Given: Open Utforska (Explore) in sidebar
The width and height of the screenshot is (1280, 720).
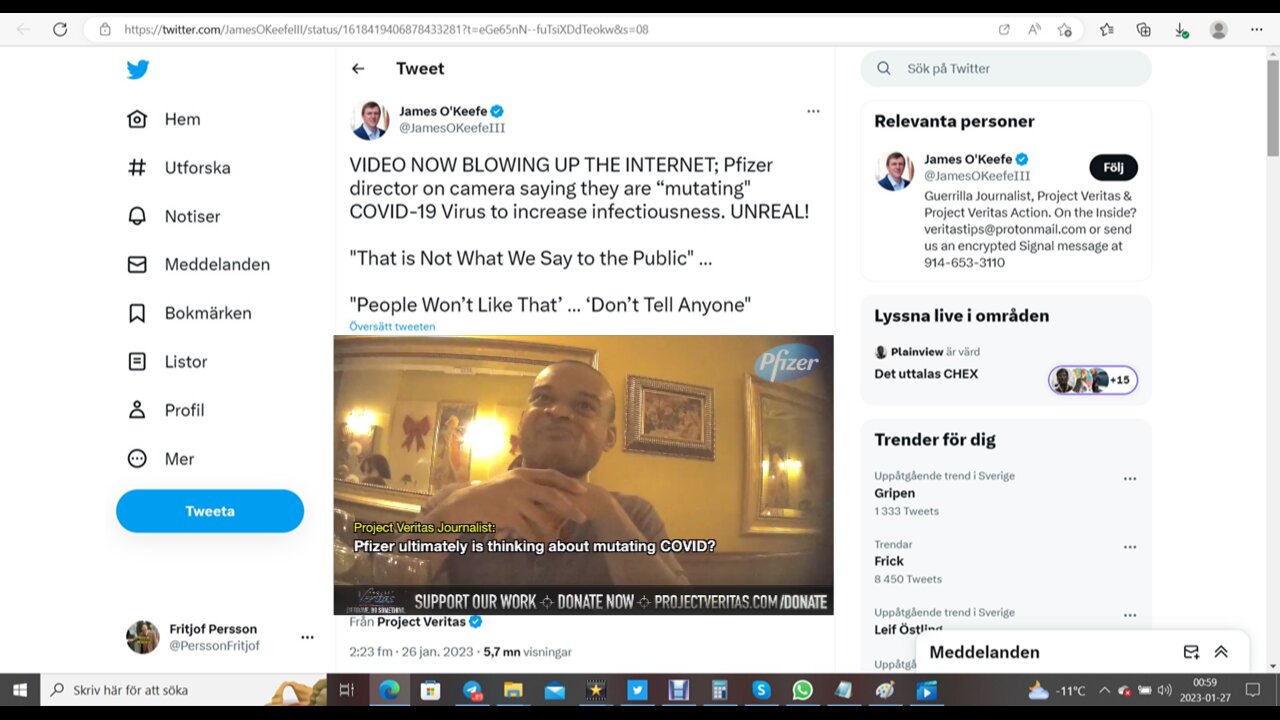Looking at the screenshot, I should [179, 167].
